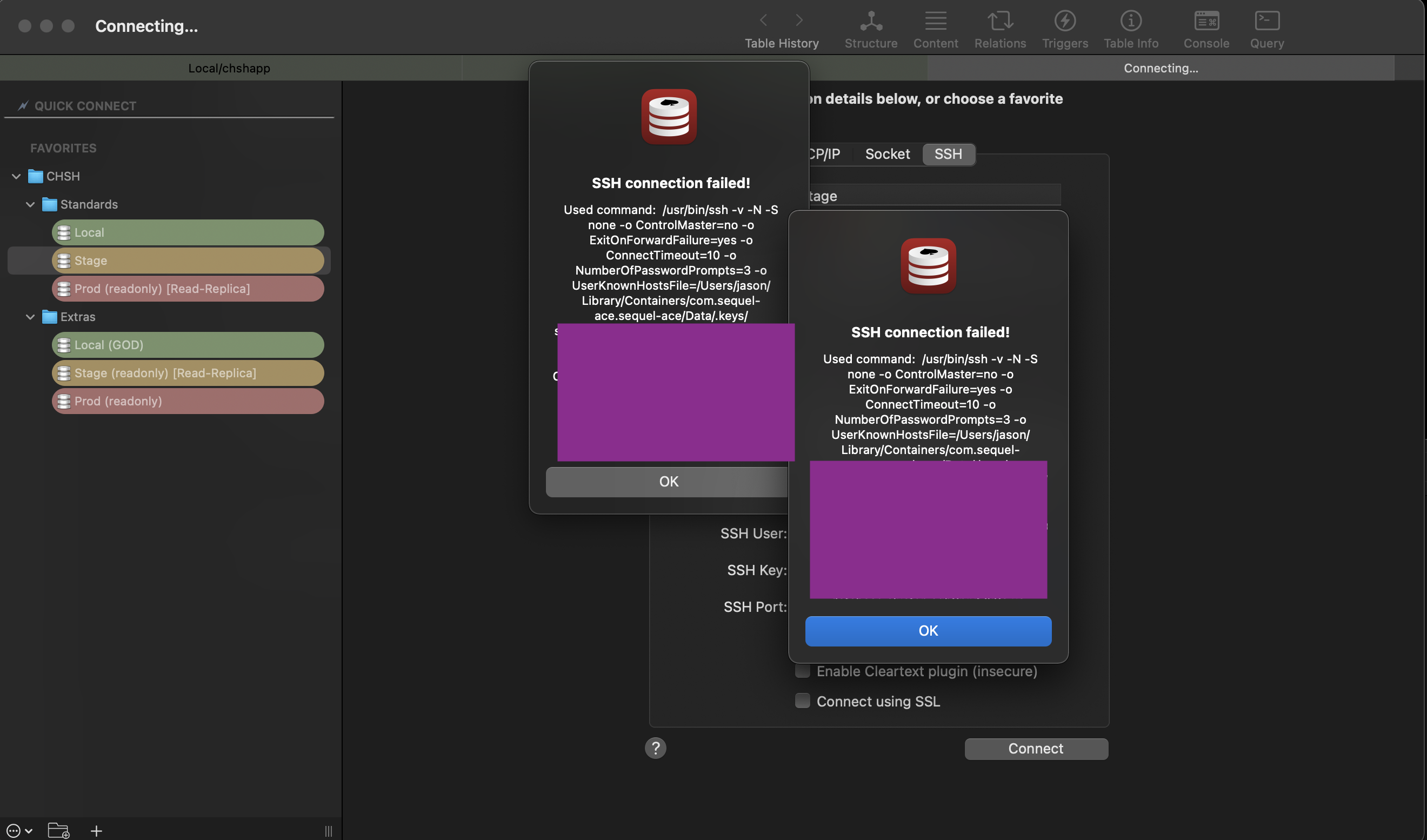Switch to the Local/chshapp window tab
The height and width of the screenshot is (840, 1427).
click(x=229, y=68)
